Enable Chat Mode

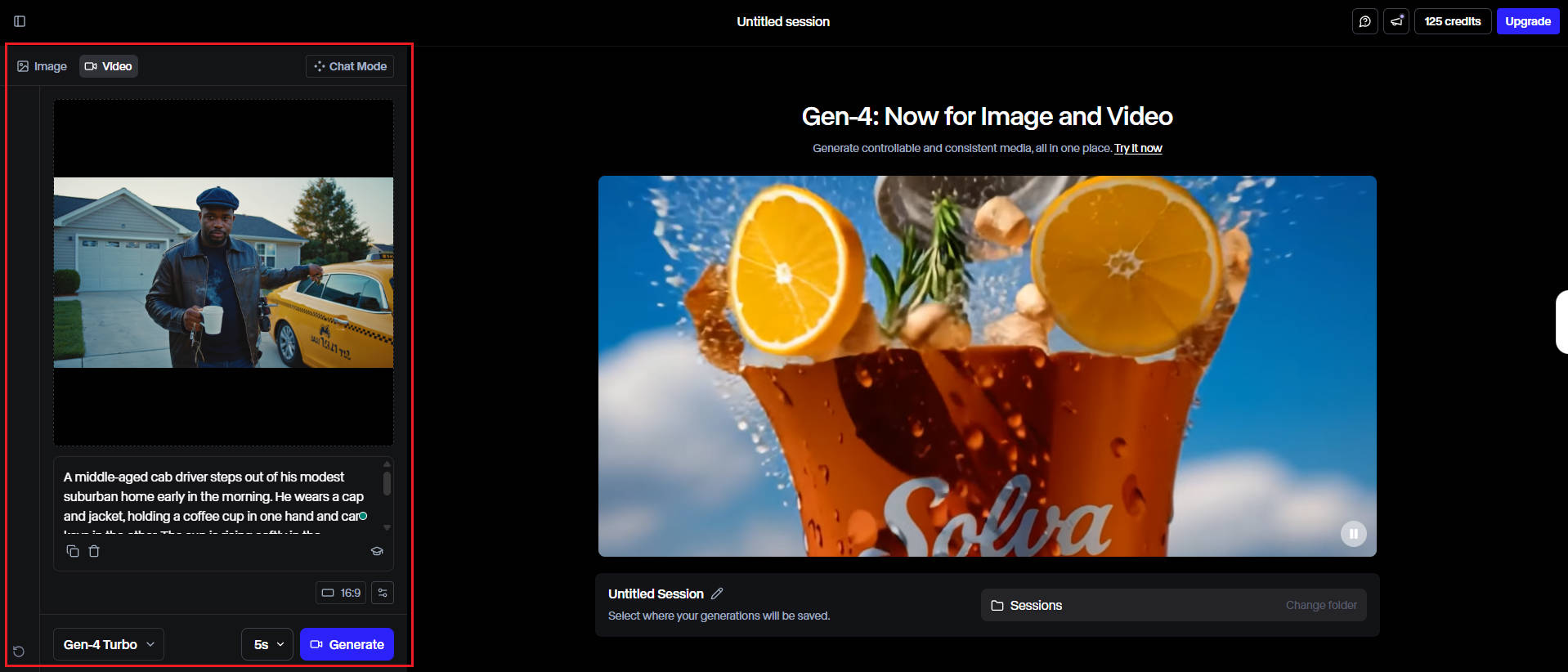(350, 66)
